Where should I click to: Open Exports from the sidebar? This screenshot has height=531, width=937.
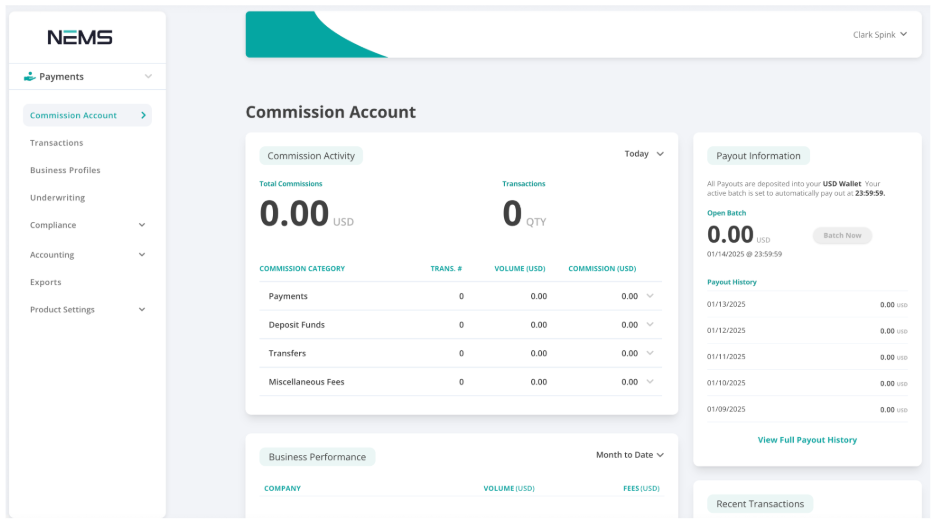pyautogui.click(x=46, y=282)
